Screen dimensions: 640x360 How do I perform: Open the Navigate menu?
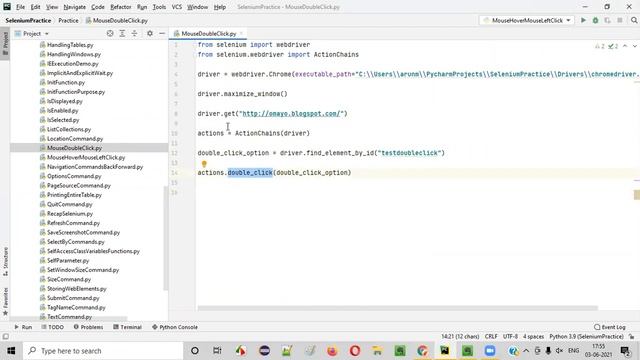75,7
